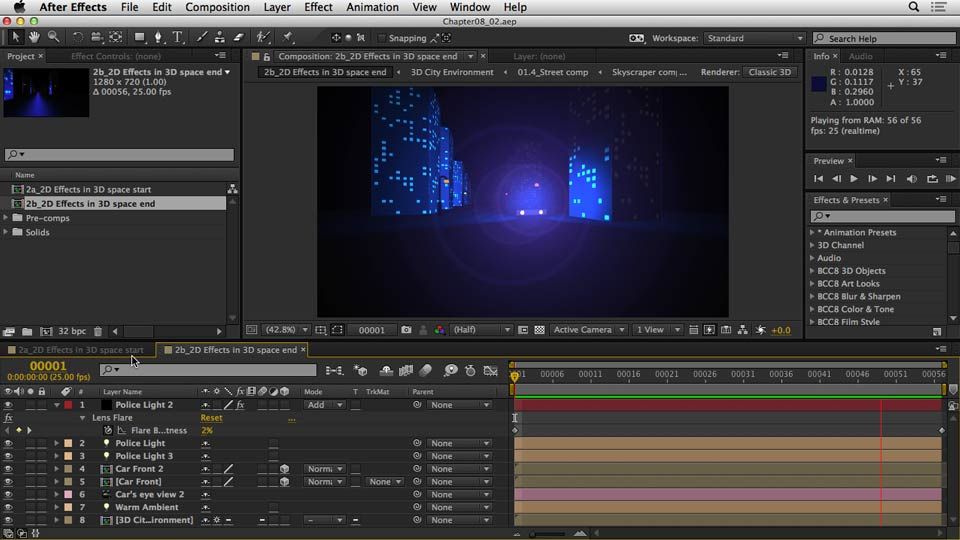Enable the Snapping checkbox
This screenshot has width=960, height=540.
pos(383,38)
